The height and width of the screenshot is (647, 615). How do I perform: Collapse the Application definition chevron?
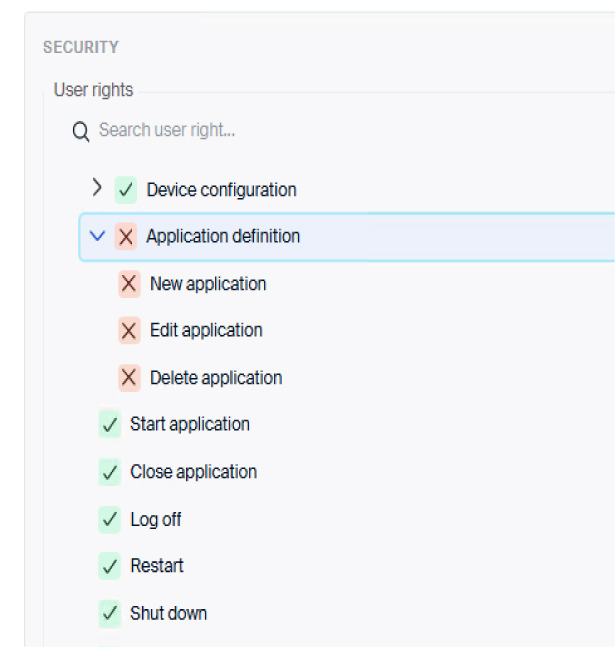[x=97, y=237]
